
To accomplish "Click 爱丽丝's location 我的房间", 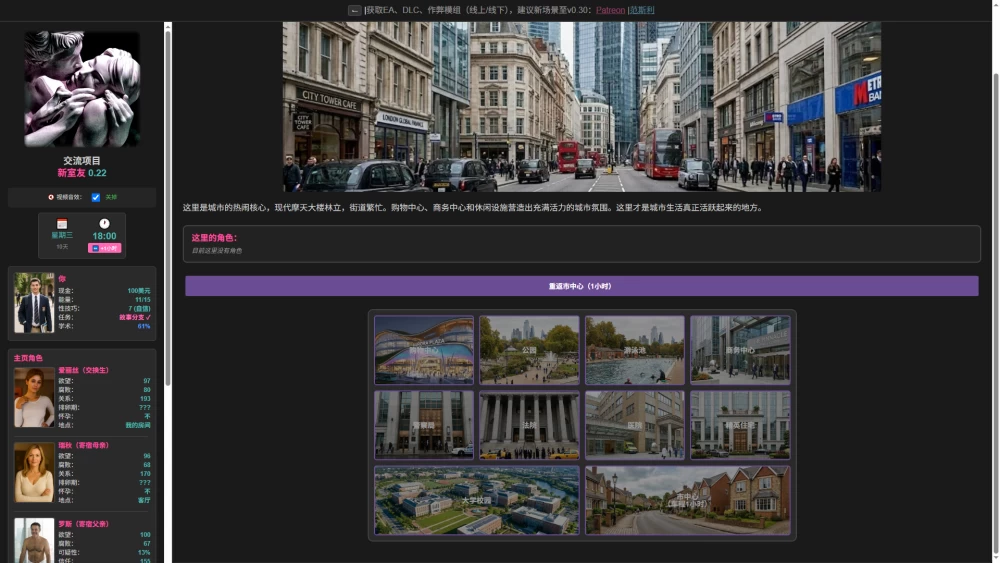I will pyautogui.click(x=138, y=425).
